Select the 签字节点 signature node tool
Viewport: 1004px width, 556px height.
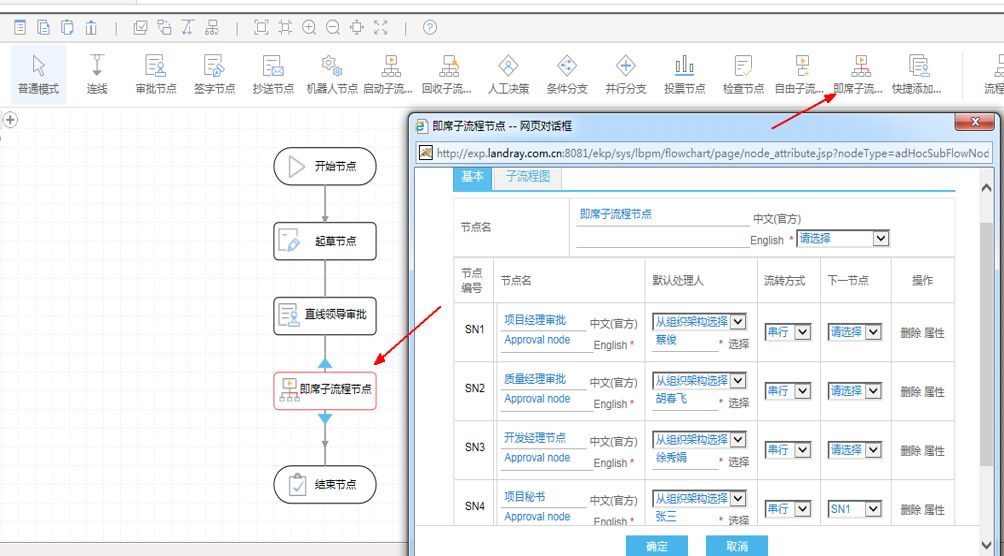pyautogui.click(x=214, y=75)
